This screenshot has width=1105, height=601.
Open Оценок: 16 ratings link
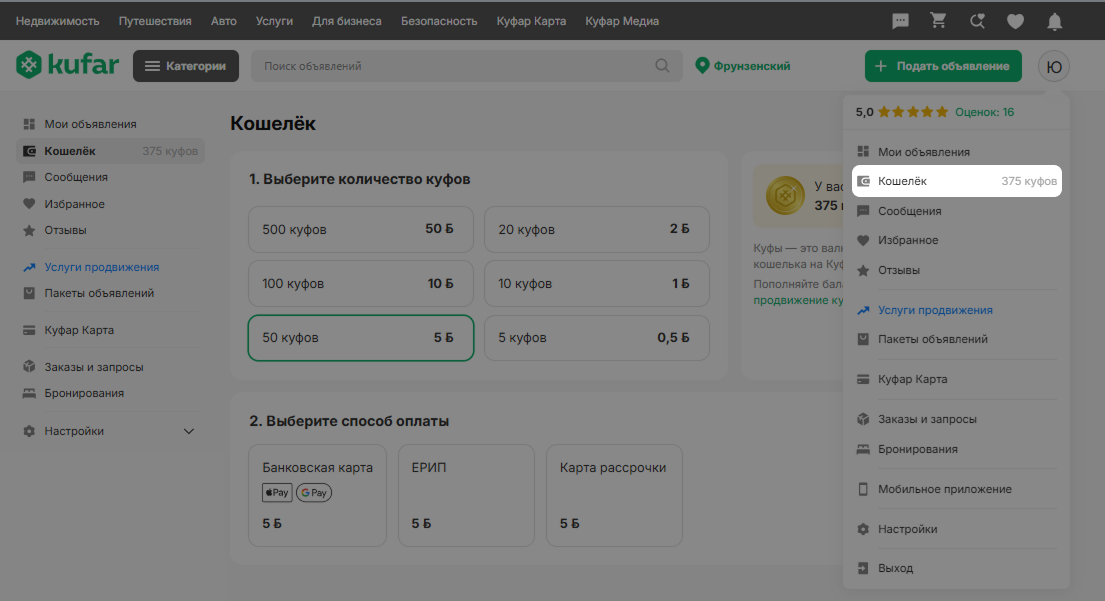click(984, 112)
